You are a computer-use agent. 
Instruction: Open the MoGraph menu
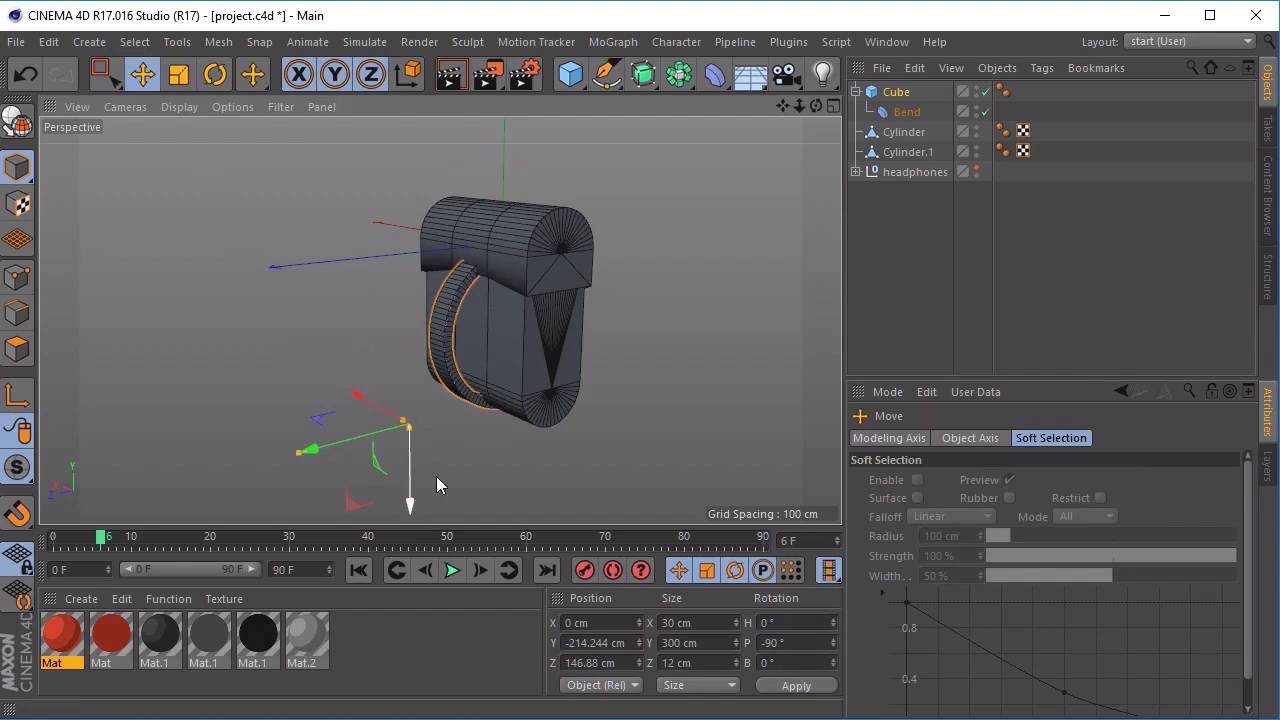612,42
